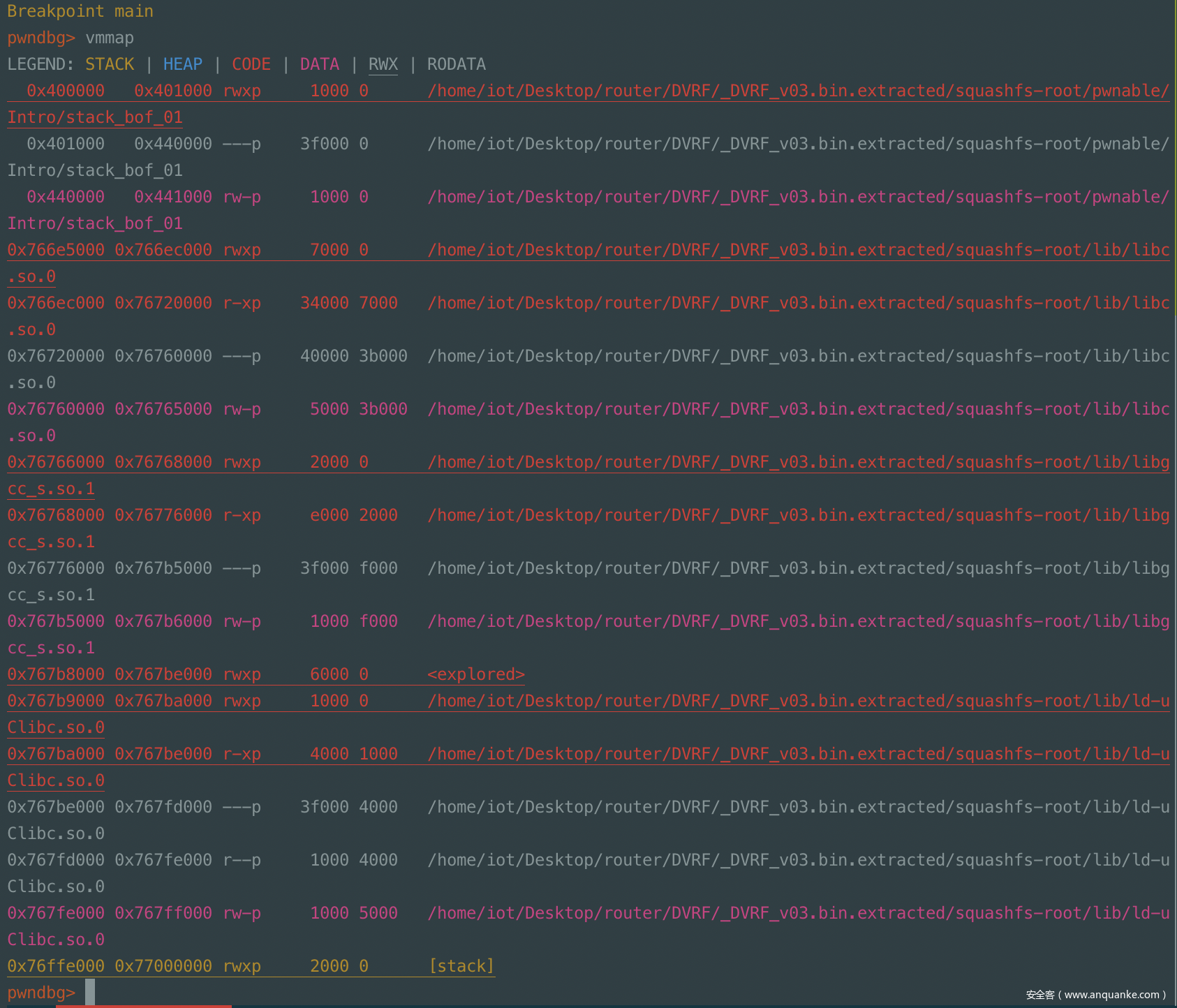Click the size value e000

coord(329,515)
